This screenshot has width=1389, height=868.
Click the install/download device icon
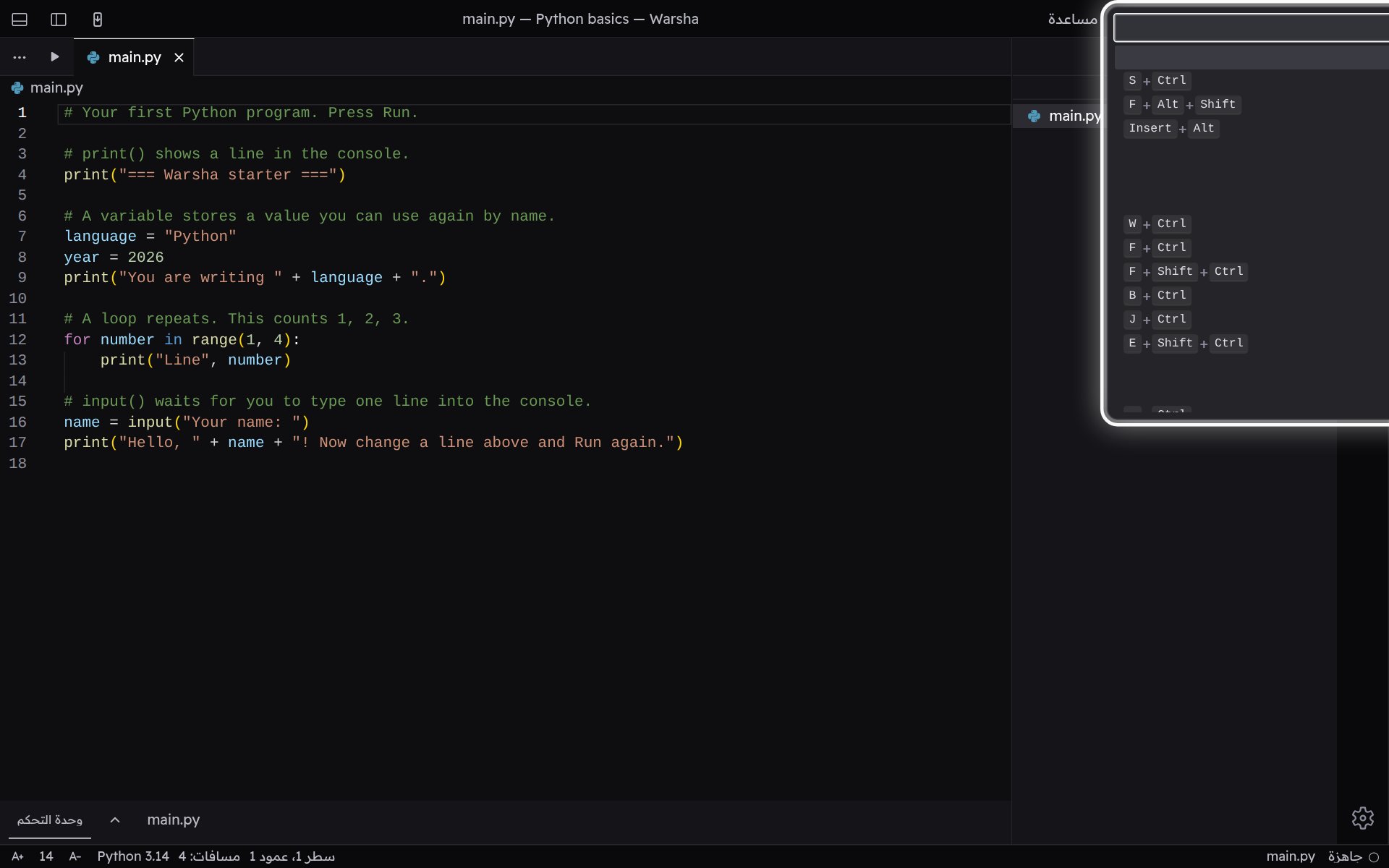click(x=98, y=20)
